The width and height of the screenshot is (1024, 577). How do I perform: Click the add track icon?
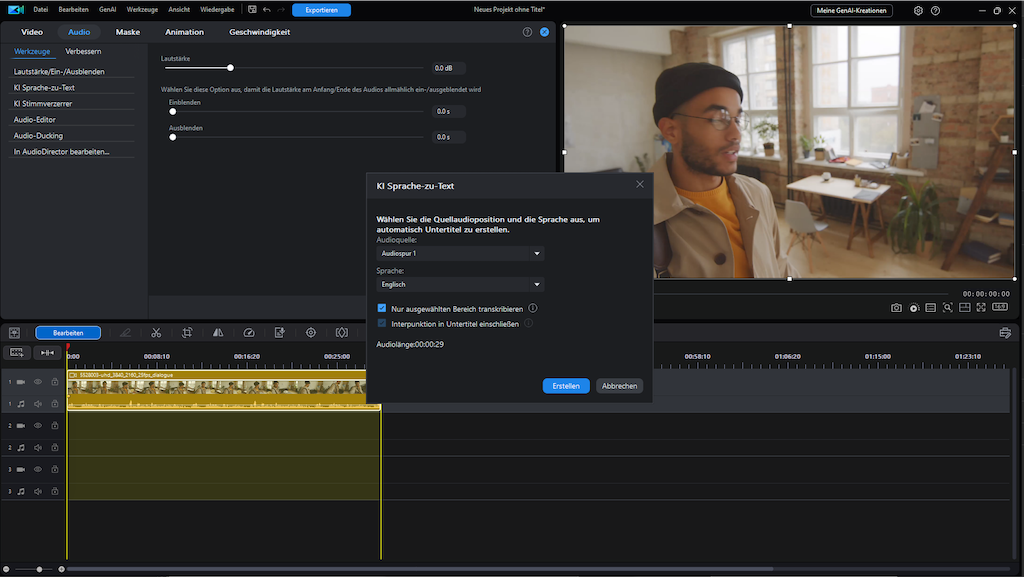point(17,352)
